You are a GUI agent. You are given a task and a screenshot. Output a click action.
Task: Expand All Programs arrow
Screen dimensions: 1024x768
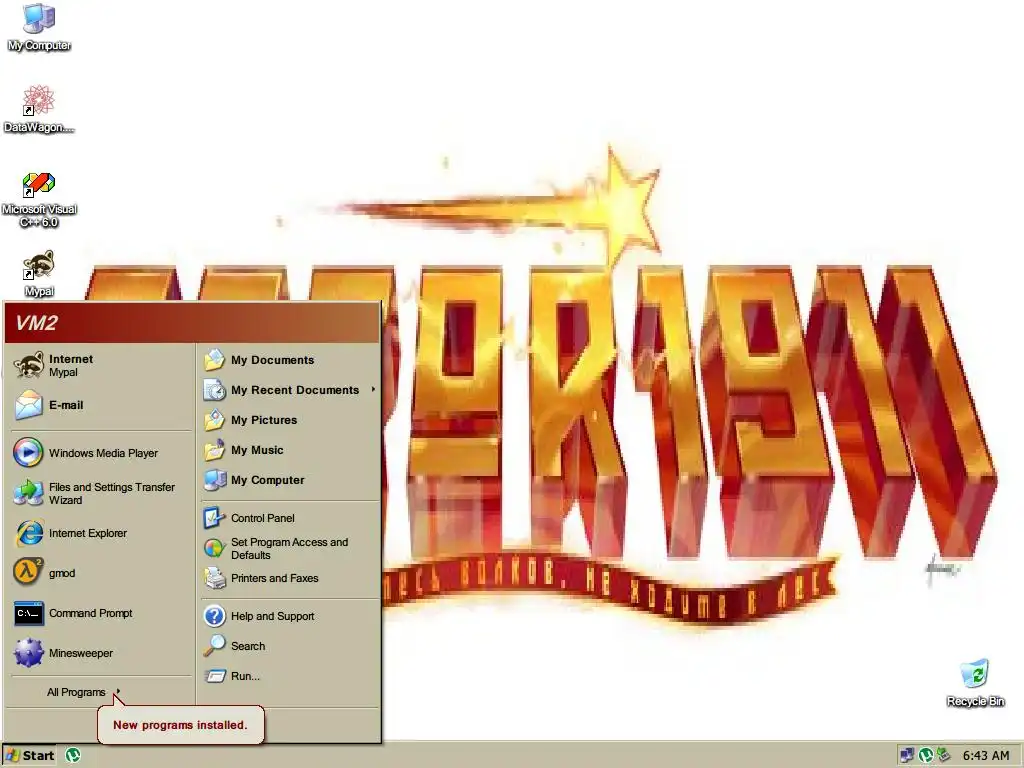118,692
